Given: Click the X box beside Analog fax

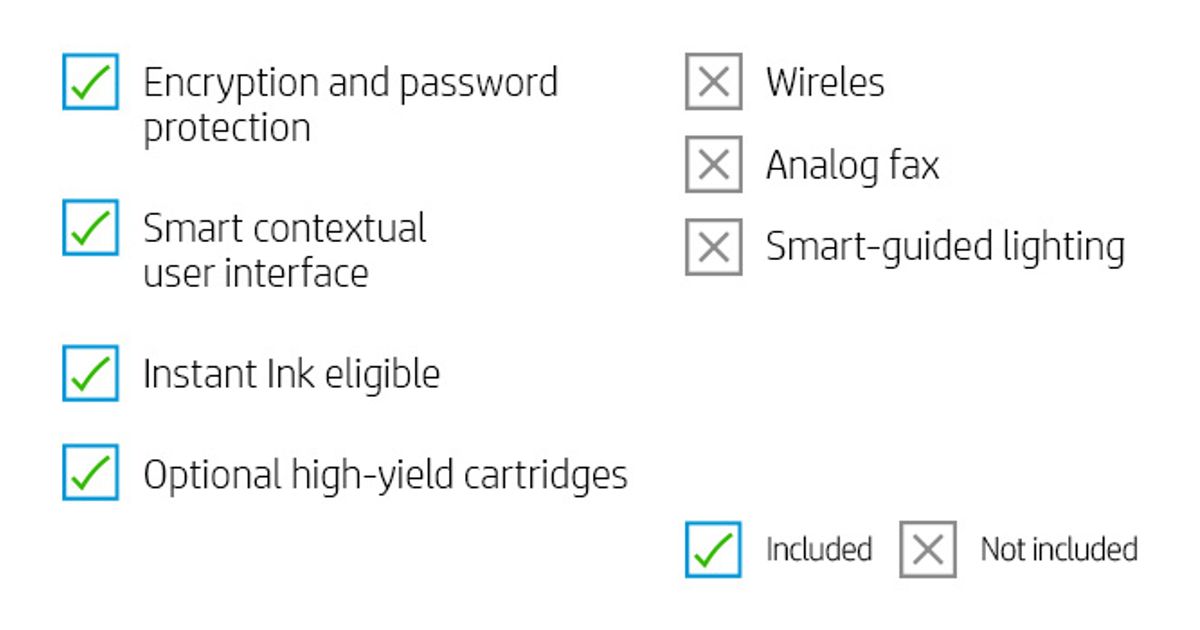Looking at the screenshot, I should [713, 164].
